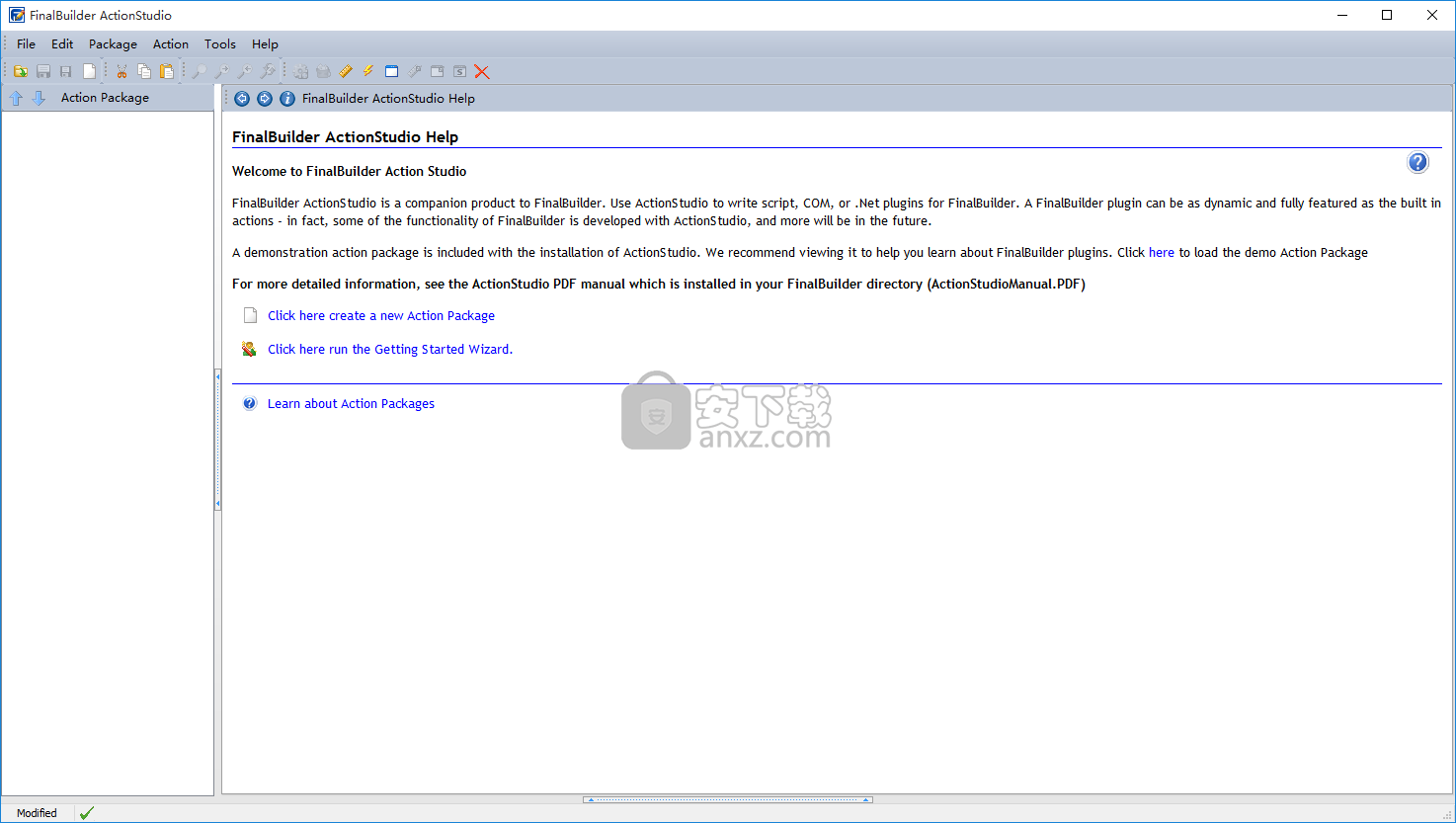Open the File menu
This screenshot has height=823, width=1456.
click(26, 43)
